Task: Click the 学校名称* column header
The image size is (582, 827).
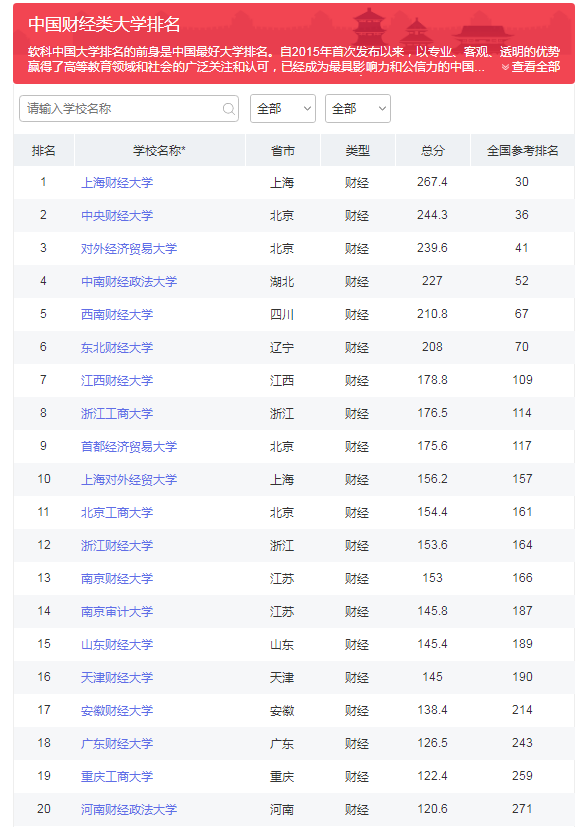Action: (160, 150)
